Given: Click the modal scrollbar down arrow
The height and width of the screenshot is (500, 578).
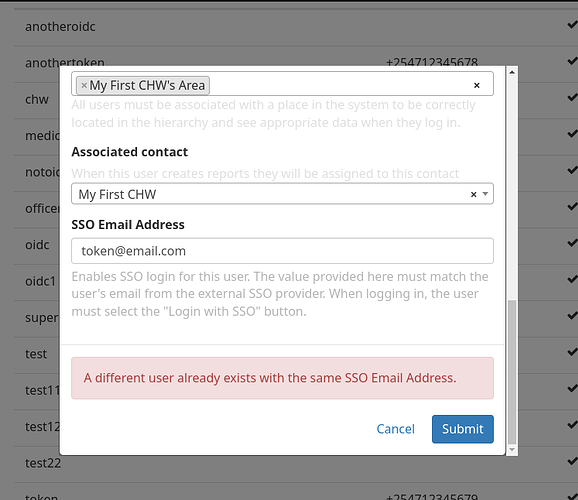Looking at the screenshot, I should pos(512,449).
